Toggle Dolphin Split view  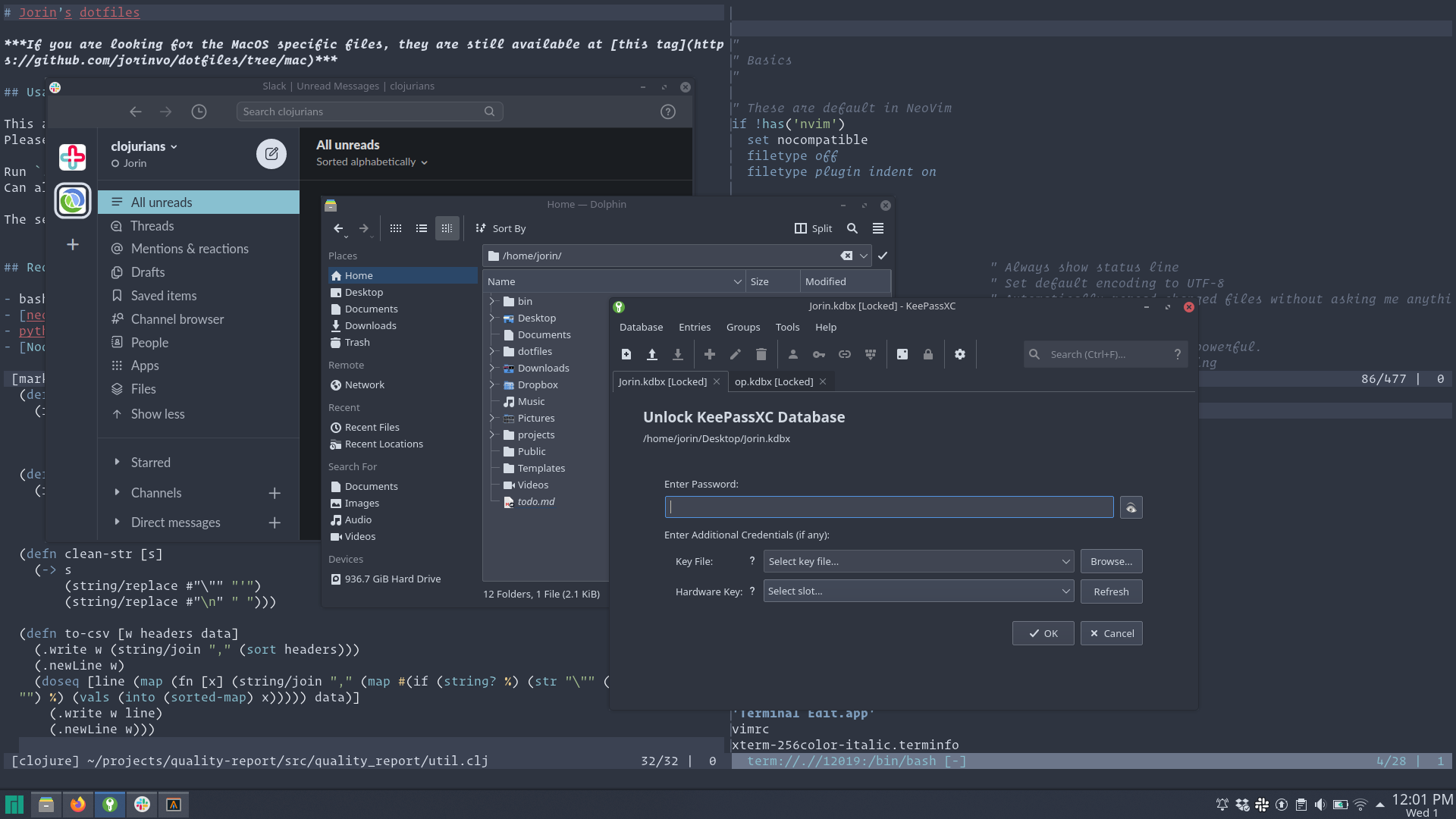click(x=813, y=228)
